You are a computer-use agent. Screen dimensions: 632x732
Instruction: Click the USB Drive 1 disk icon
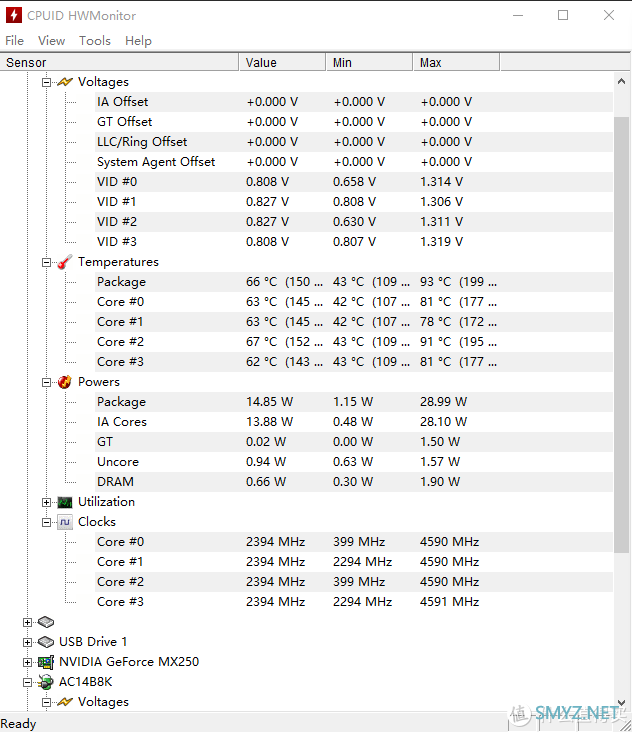[46, 642]
